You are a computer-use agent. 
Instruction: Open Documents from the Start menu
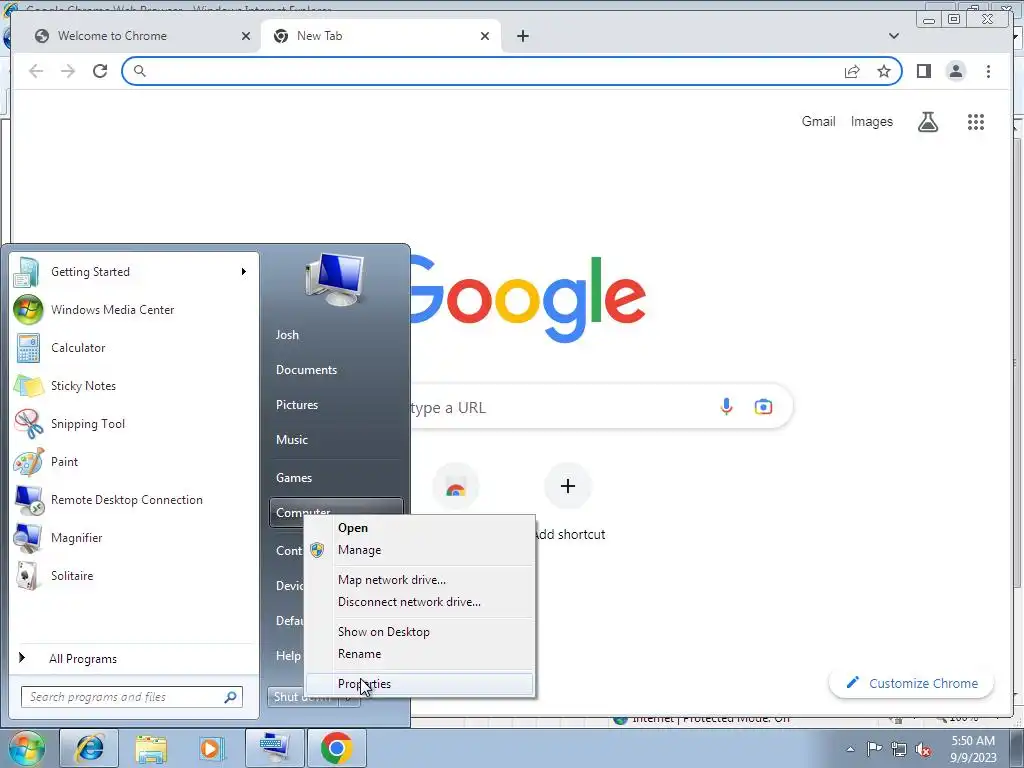tap(336, 370)
